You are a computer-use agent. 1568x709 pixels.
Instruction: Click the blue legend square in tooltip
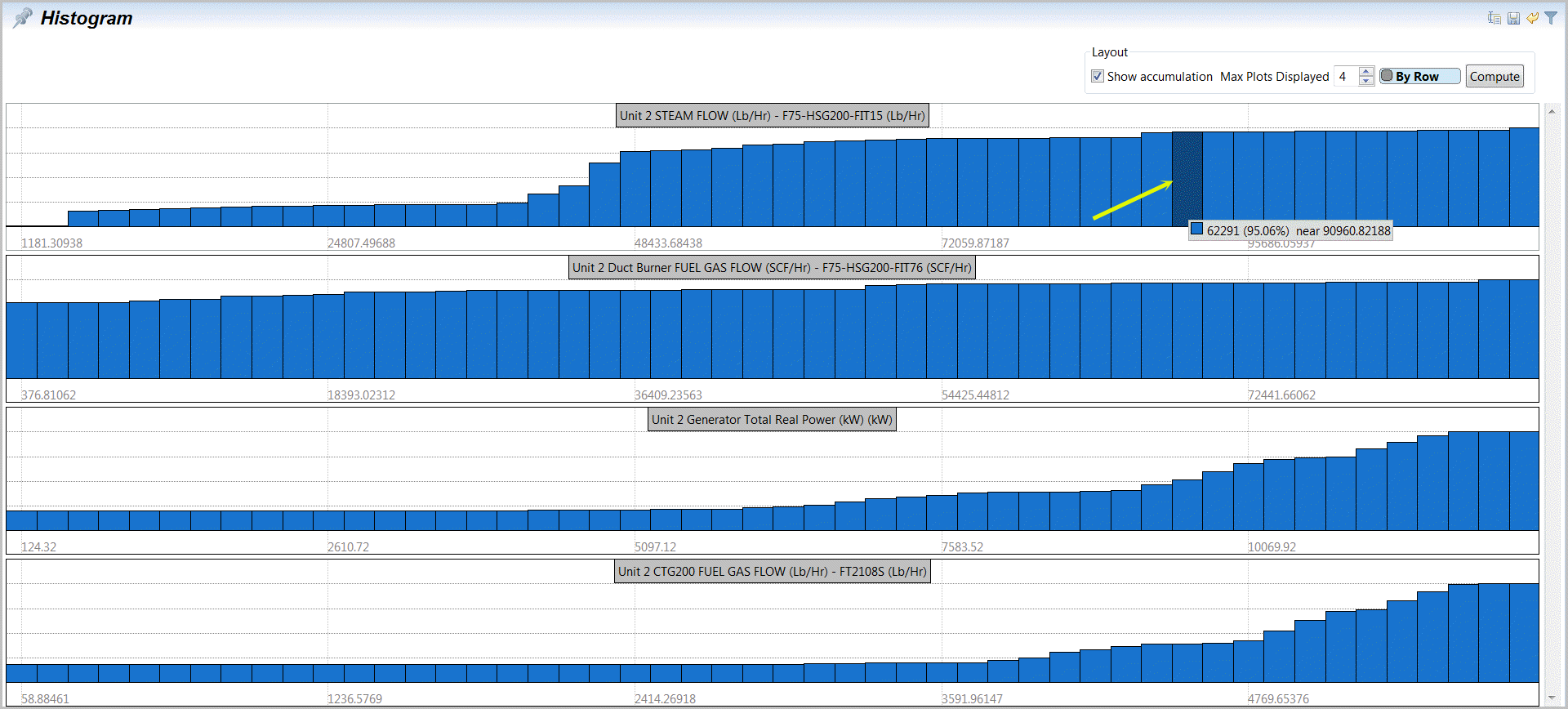click(1196, 230)
